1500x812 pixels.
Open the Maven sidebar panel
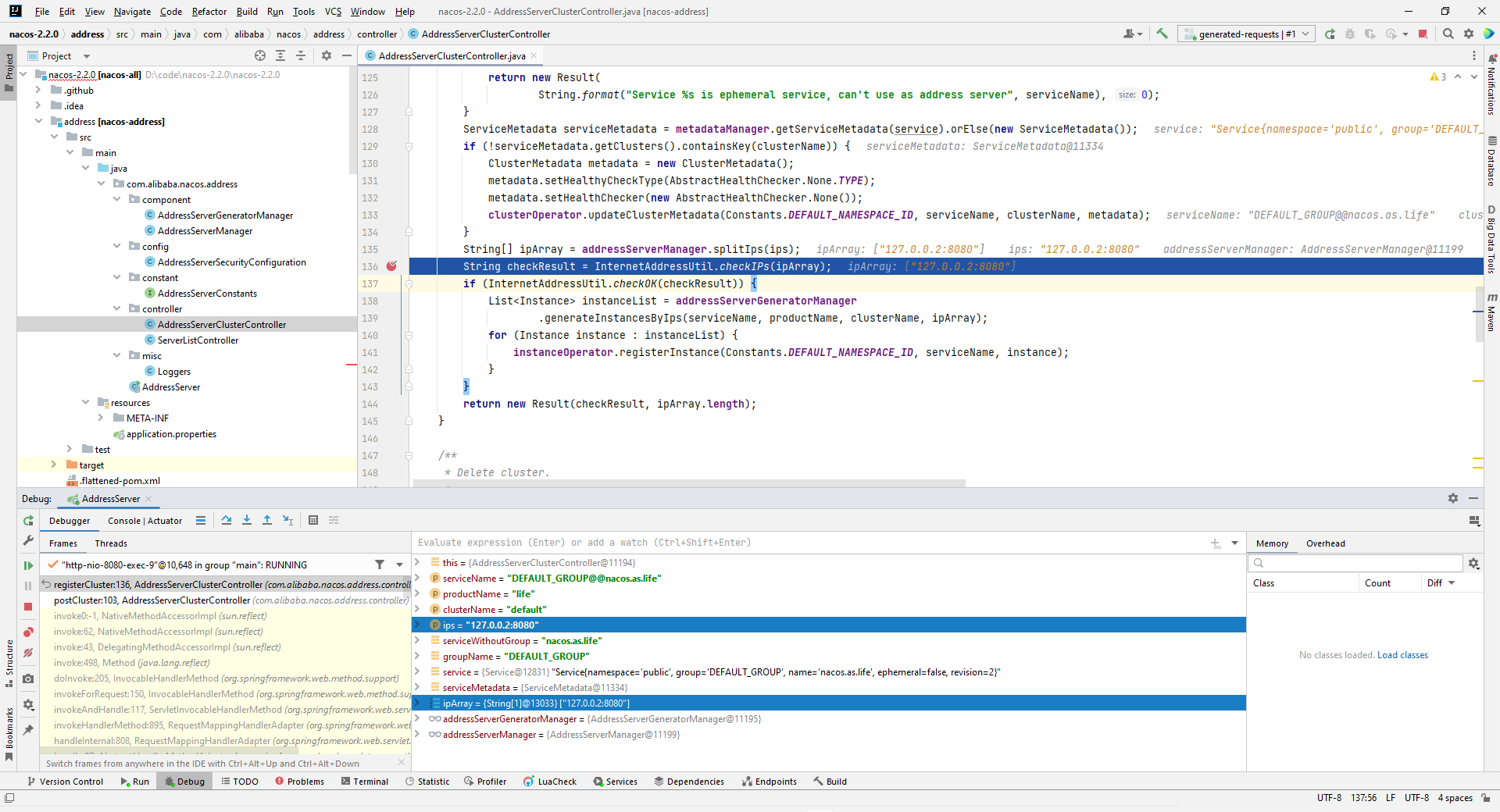pos(1491,312)
